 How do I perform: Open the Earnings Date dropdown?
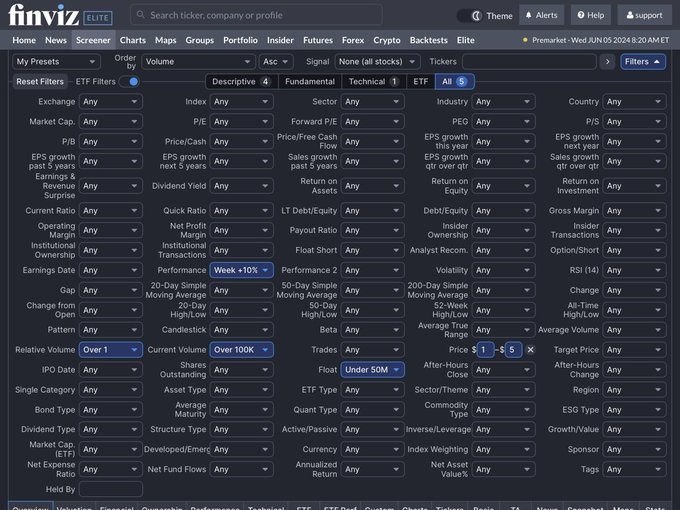tap(111, 270)
